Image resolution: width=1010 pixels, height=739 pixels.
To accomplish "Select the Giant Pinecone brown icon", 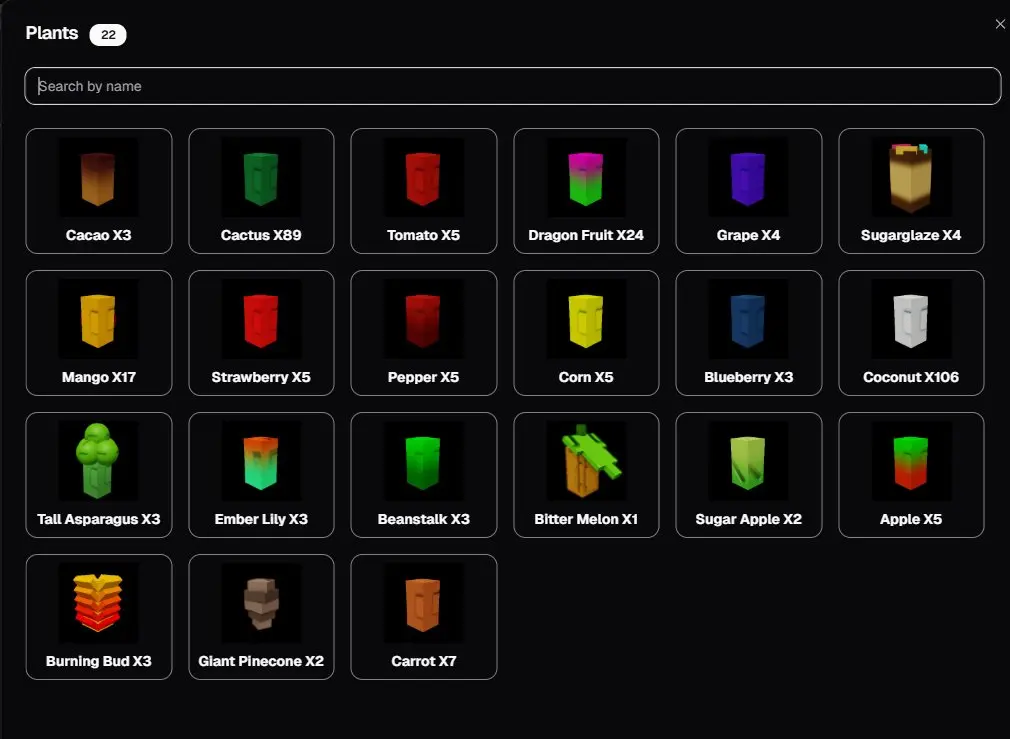I will pos(261,603).
